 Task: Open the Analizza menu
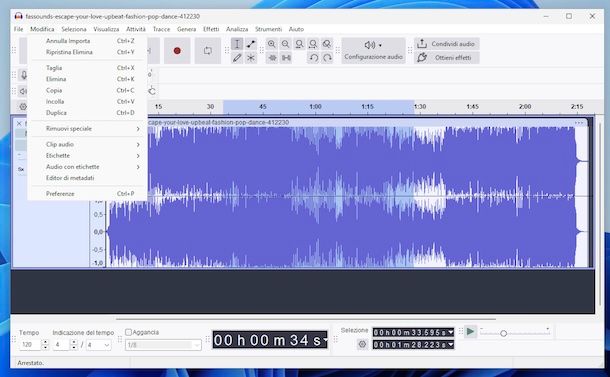point(237,29)
